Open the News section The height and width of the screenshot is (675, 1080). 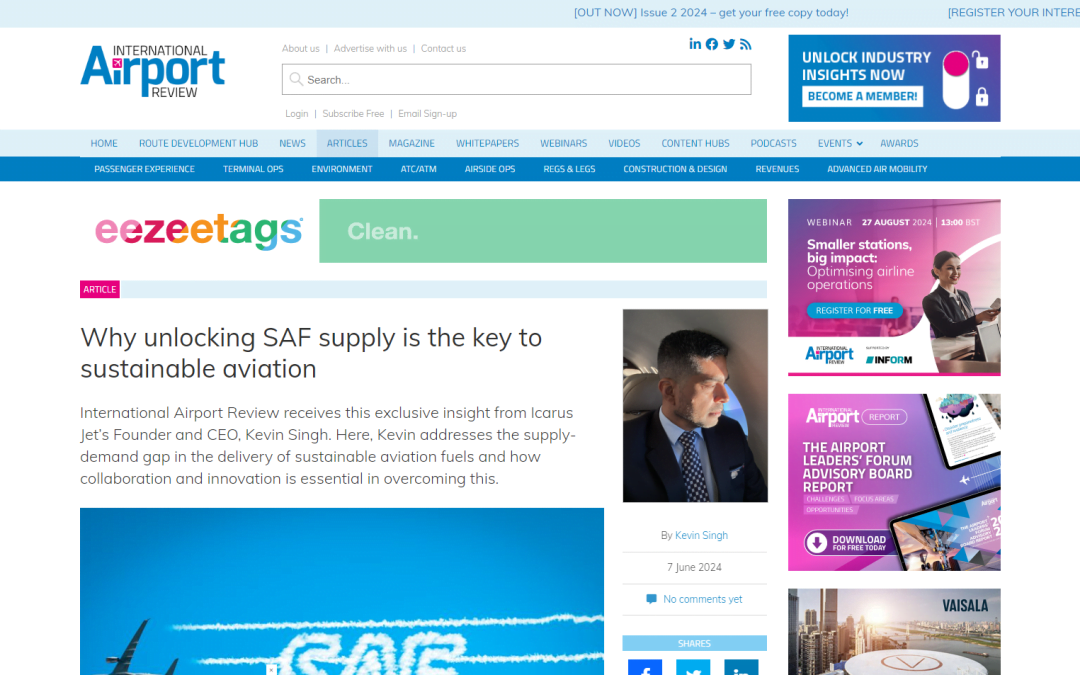pos(292,143)
